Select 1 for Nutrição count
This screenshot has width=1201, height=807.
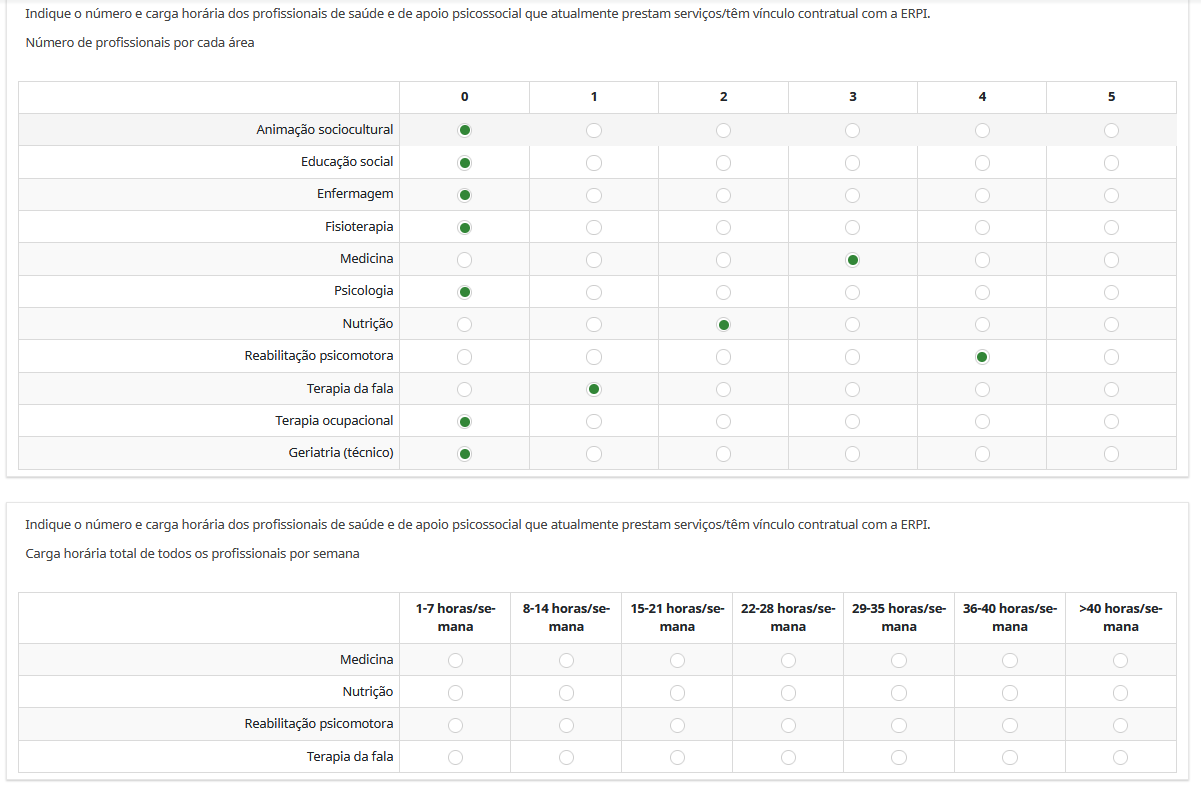tap(594, 324)
